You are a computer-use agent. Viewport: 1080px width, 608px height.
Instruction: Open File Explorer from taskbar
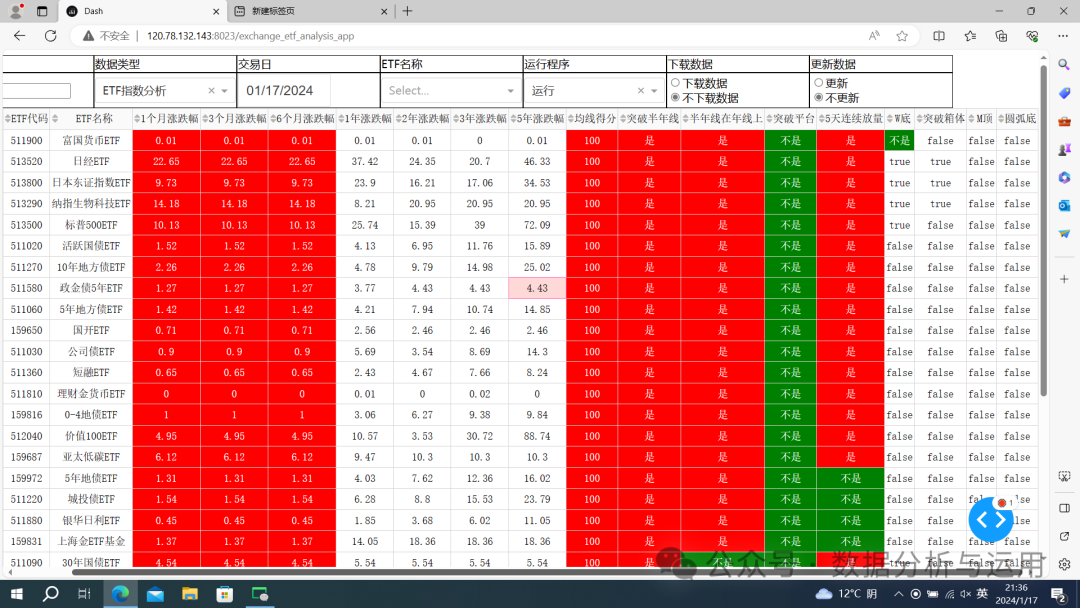point(189,594)
